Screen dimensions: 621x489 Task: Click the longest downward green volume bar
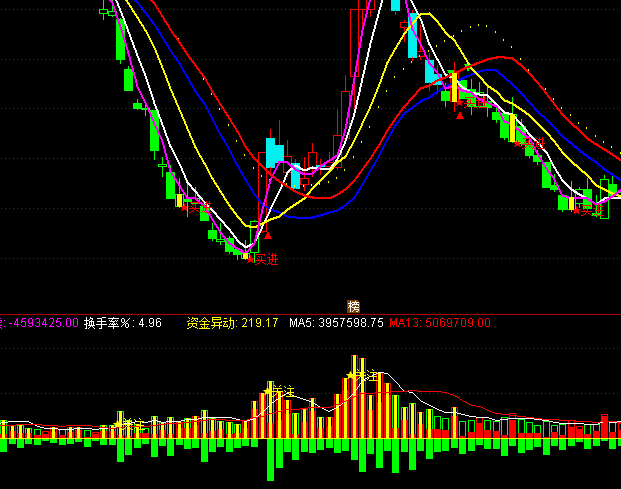point(270,459)
